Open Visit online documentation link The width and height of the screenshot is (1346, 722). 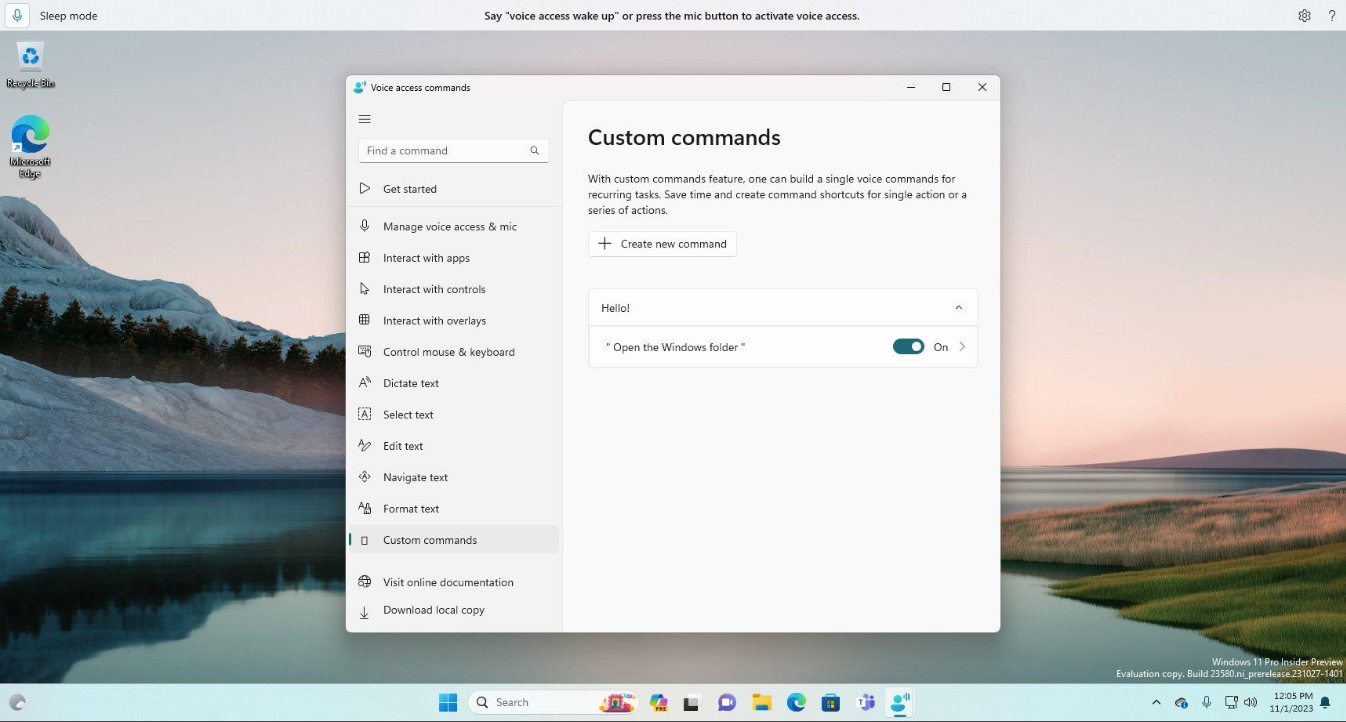coord(453,582)
